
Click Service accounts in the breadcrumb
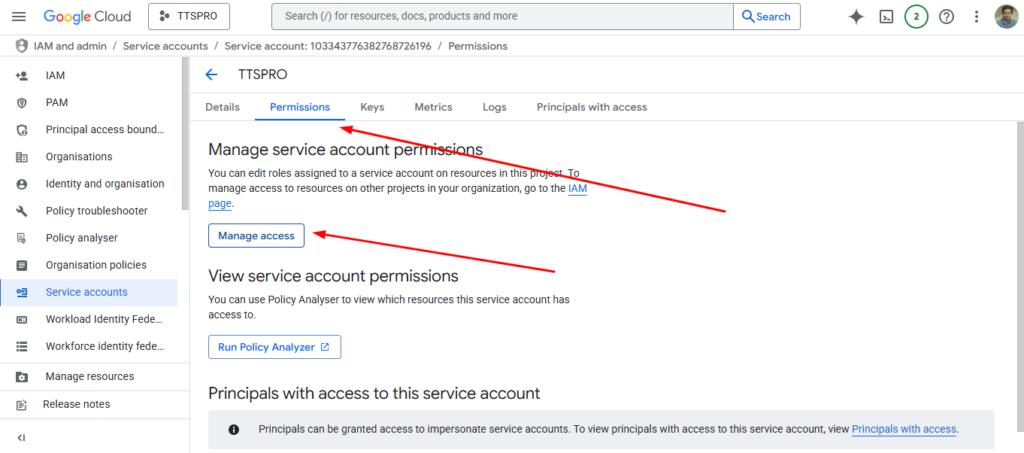pyautogui.click(x=165, y=47)
